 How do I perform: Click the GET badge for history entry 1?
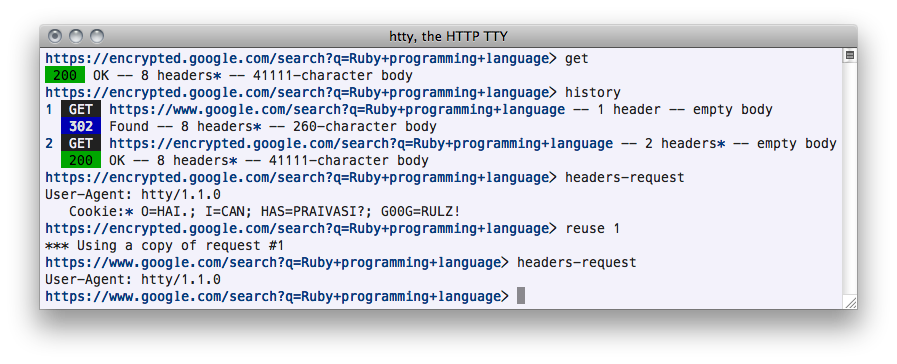(81, 110)
